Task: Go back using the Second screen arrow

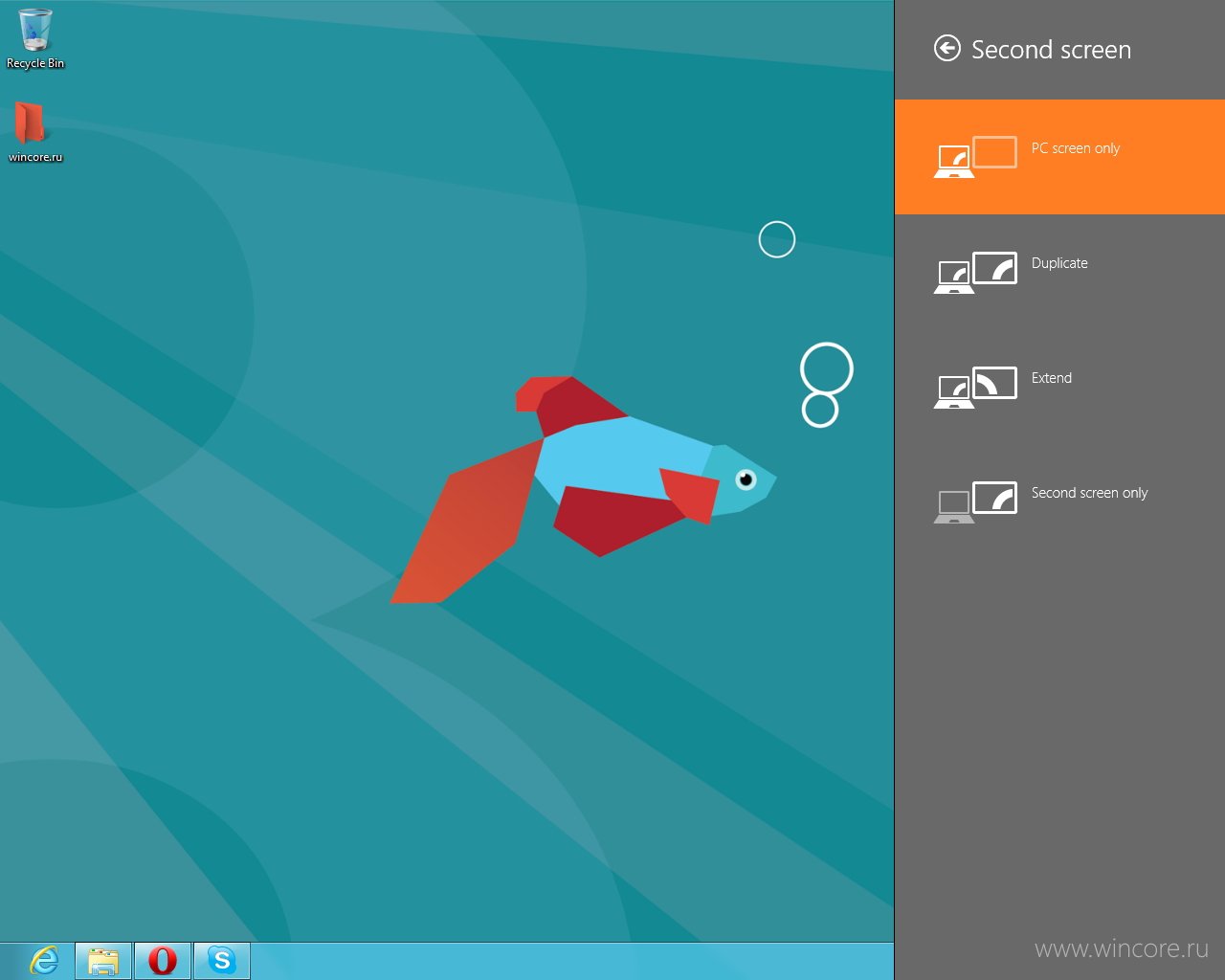Action: pos(947,49)
